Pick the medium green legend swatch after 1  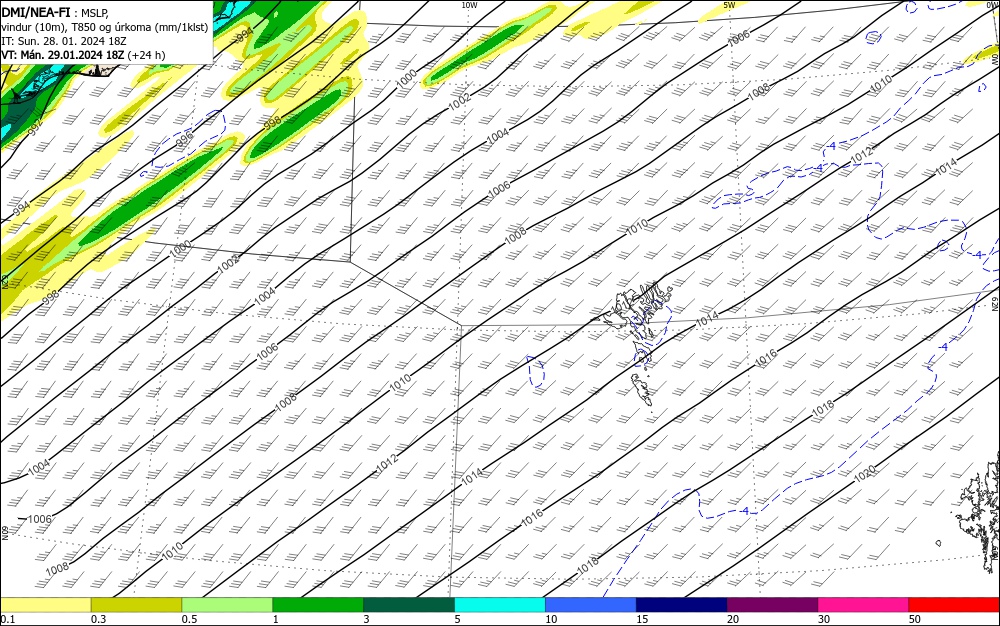(318, 605)
